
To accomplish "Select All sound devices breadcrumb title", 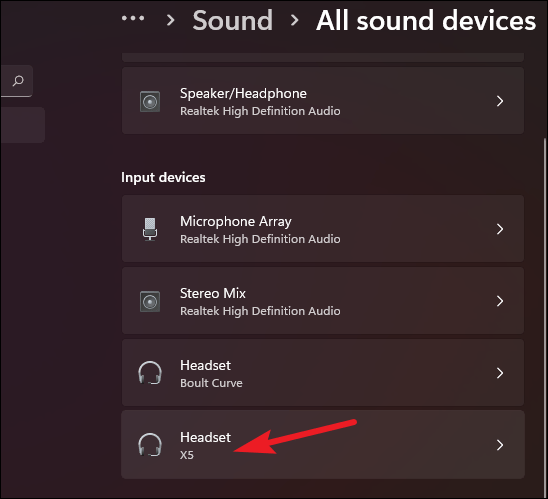I will pos(426,20).
